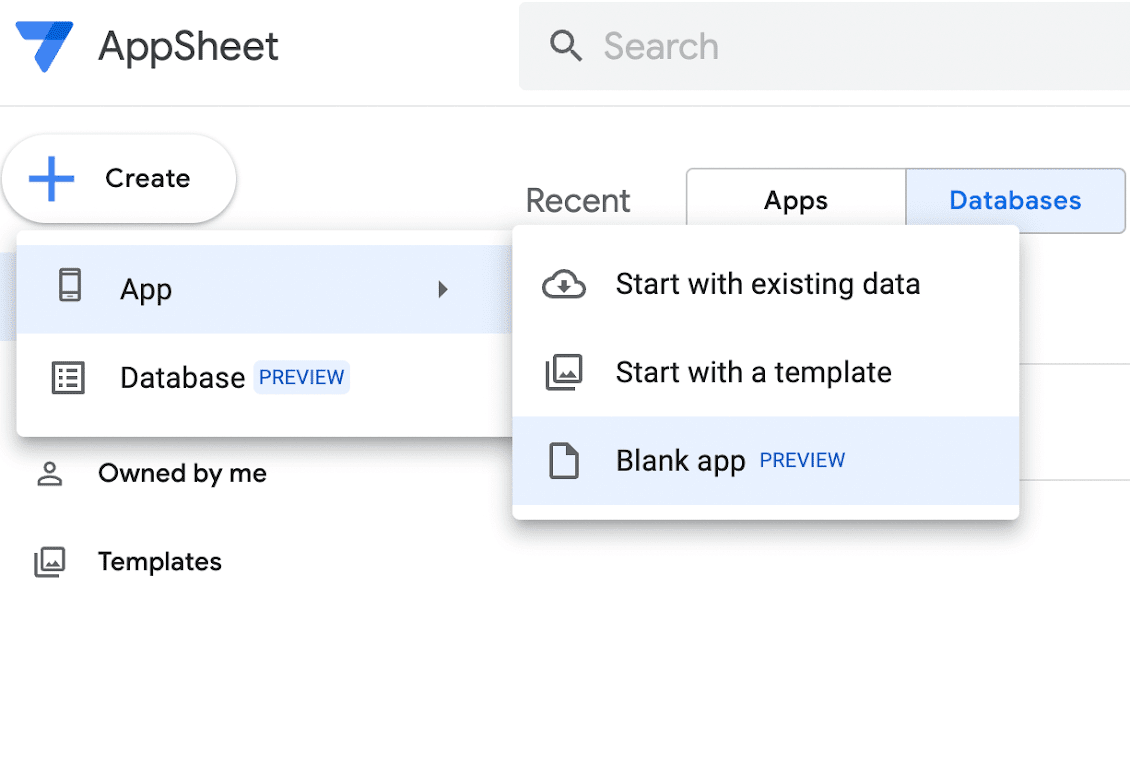Viewport: 1130px width, 774px height.
Task: Click the gallery icon beside Templates in sidebar
Action: 50,561
